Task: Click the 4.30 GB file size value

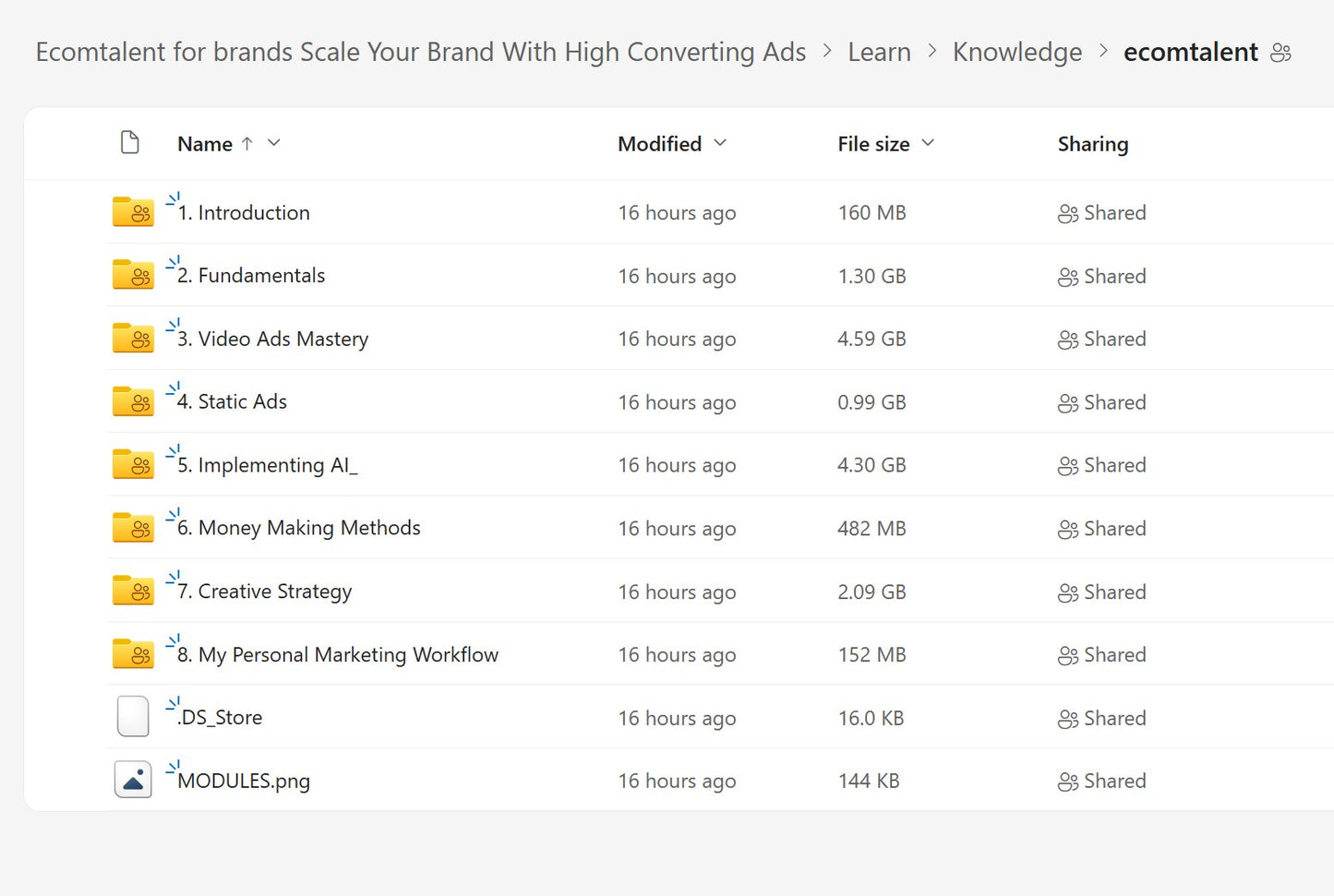Action: tap(871, 466)
